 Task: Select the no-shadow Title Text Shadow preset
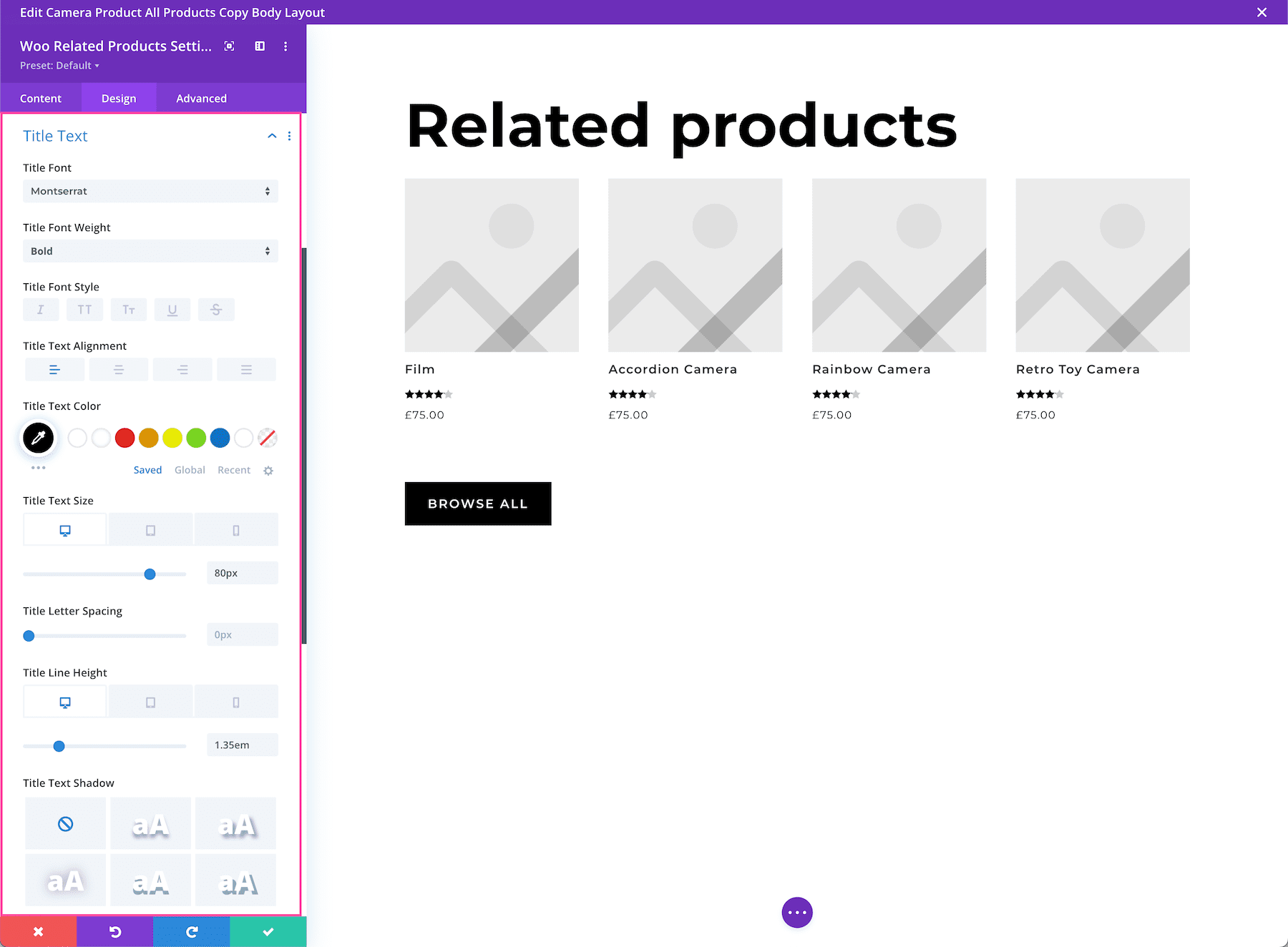coord(65,823)
